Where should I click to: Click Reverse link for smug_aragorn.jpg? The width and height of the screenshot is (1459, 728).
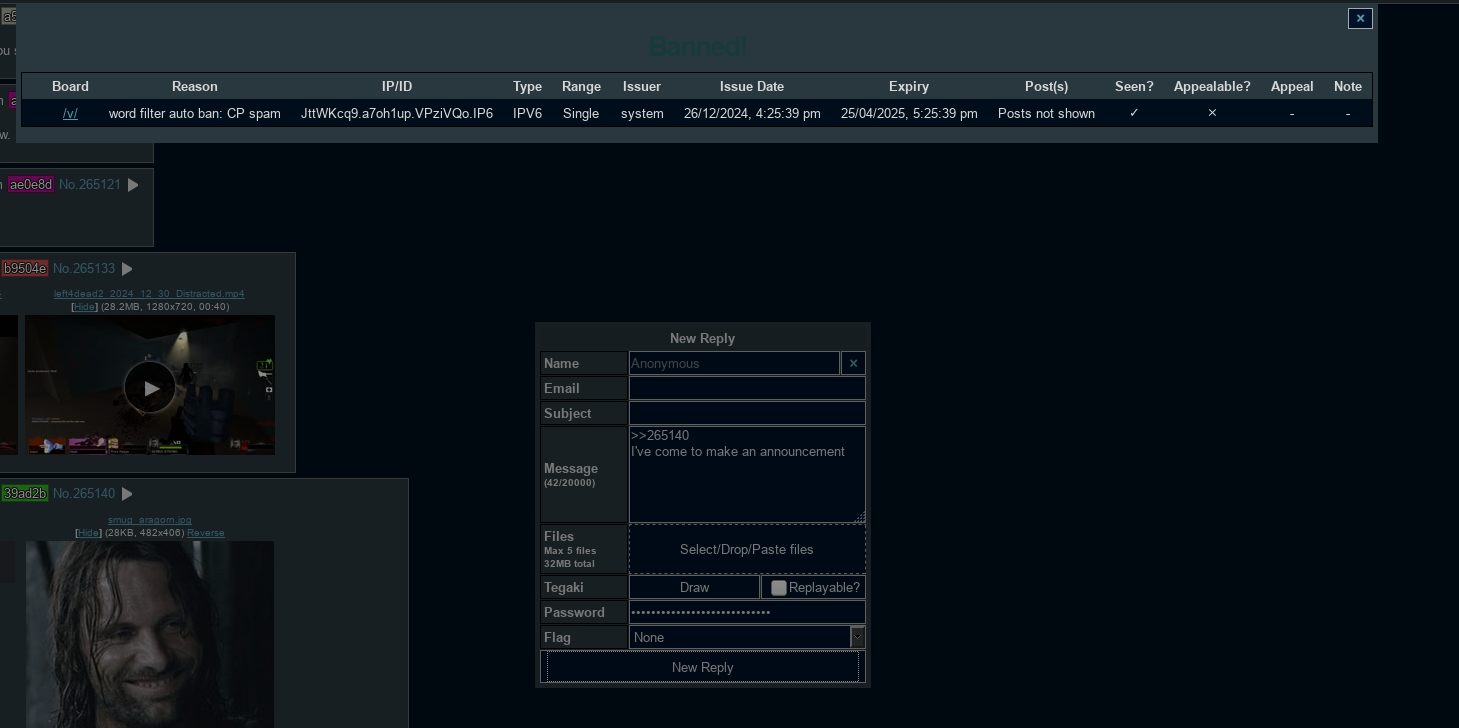coord(206,533)
